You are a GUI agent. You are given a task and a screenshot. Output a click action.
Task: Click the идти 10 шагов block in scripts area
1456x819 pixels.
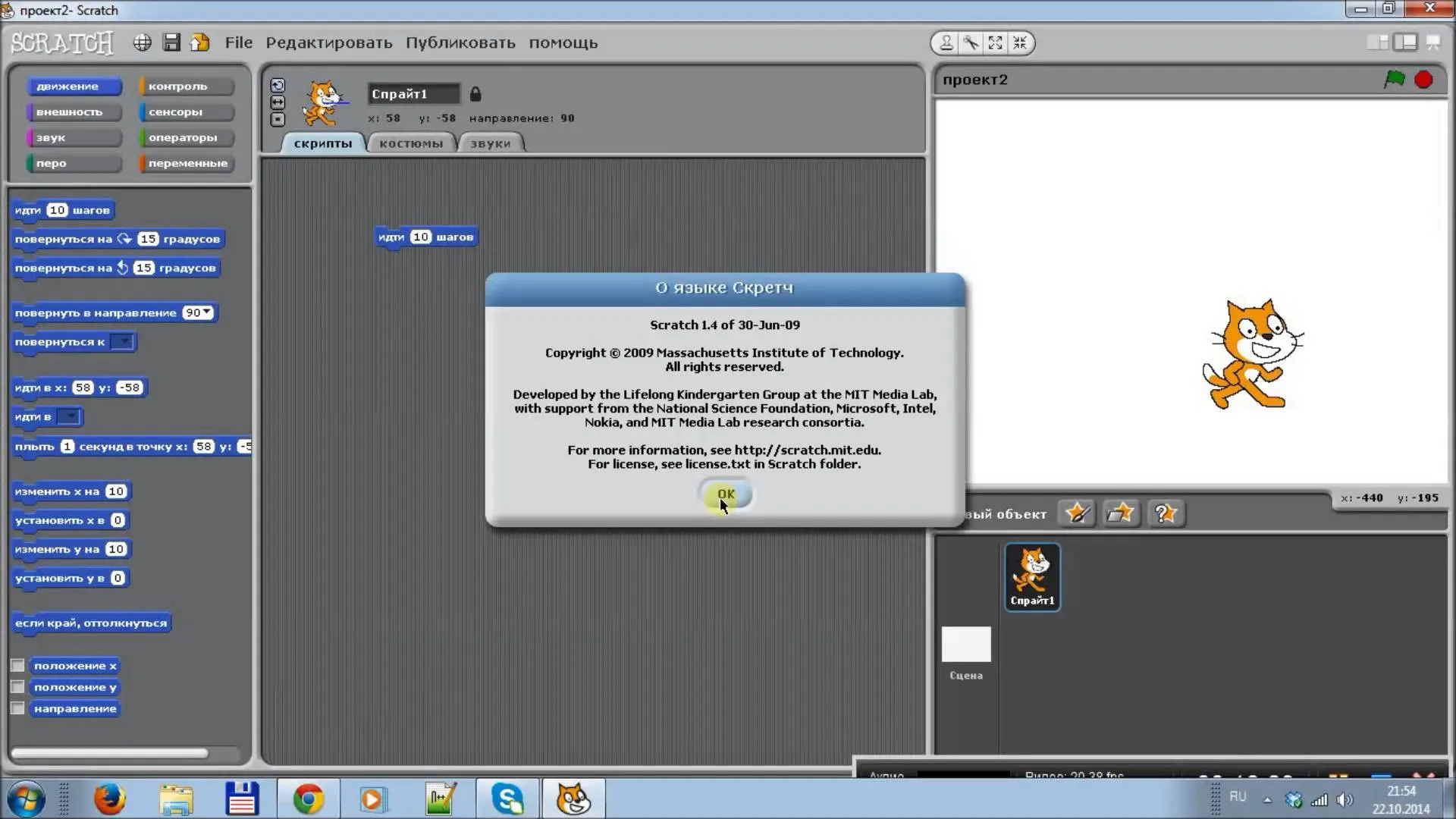(x=426, y=237)
